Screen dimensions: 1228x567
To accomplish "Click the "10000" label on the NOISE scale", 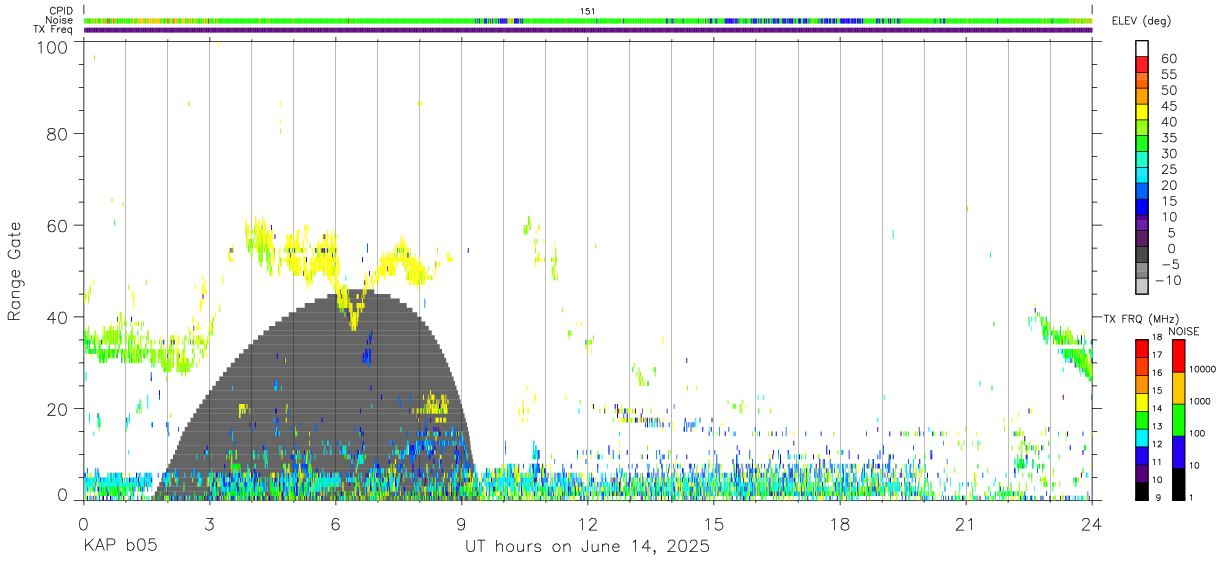I will (x=1202, y=369).
